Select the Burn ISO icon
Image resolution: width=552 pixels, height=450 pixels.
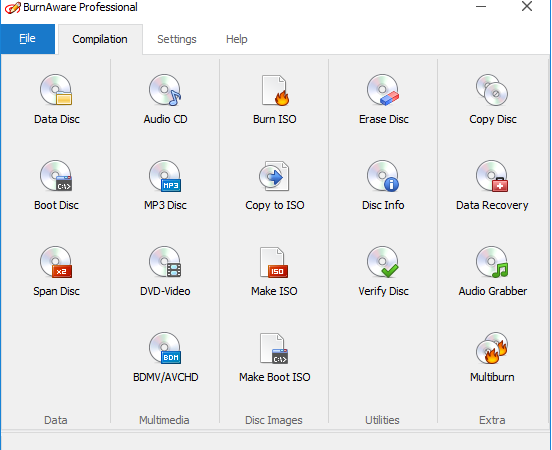point(275,100)
